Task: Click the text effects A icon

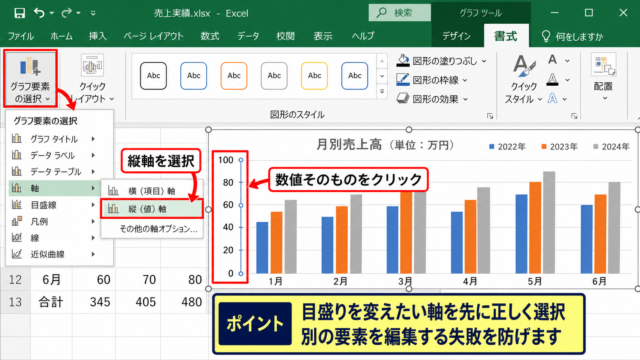Action: click(552, 98)
